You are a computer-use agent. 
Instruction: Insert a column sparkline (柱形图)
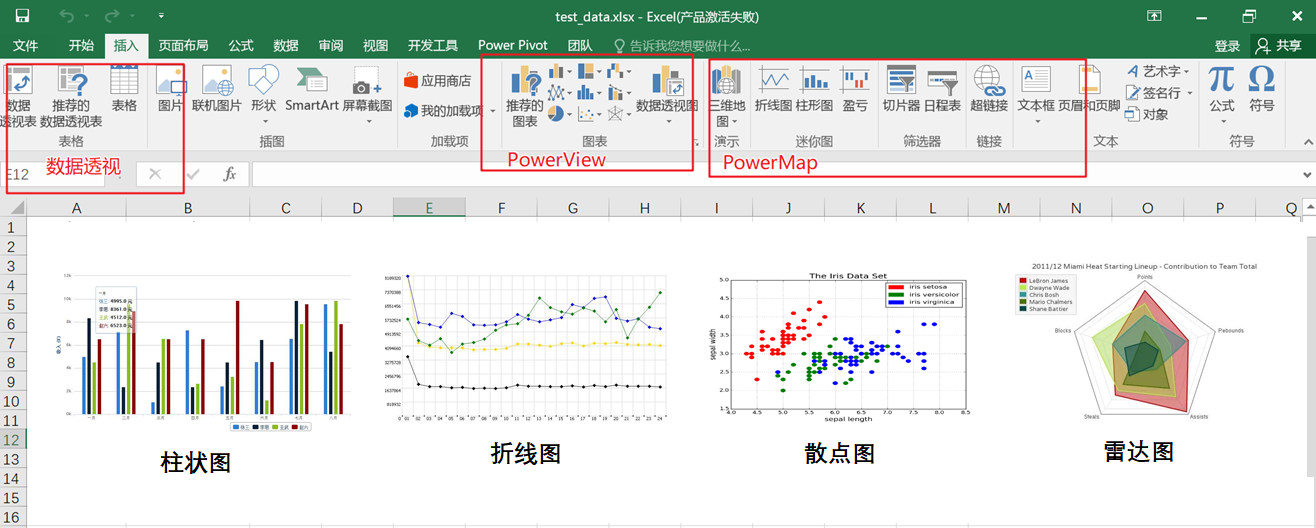click(814, 90)
